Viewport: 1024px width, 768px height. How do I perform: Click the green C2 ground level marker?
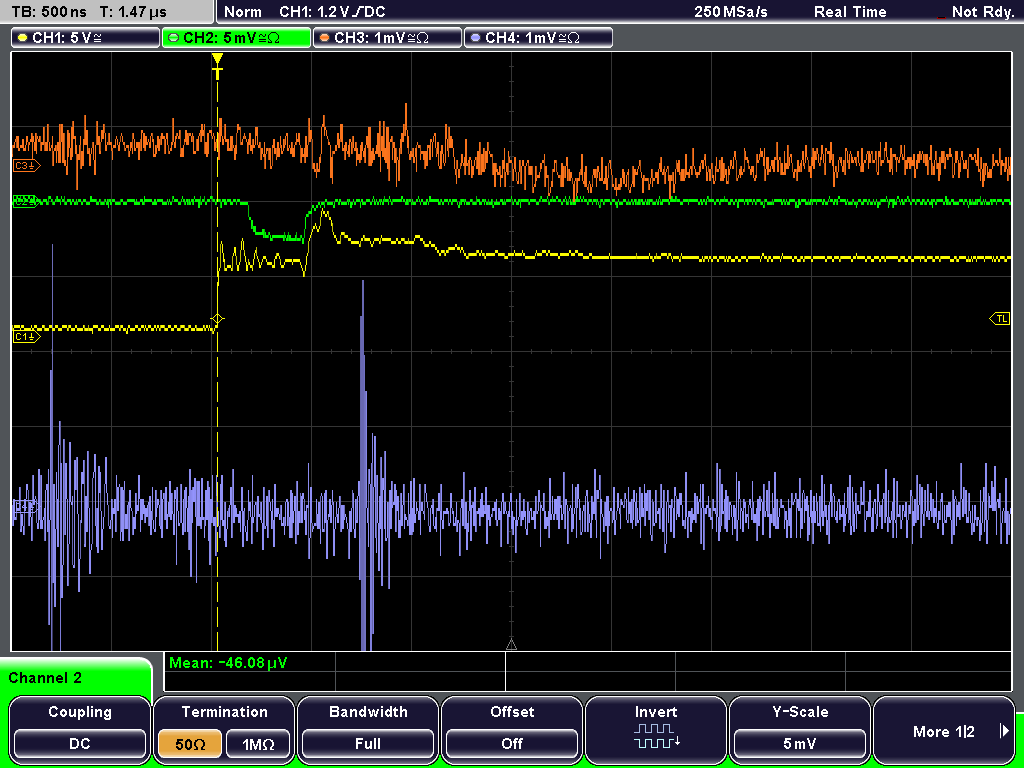tap(26, 201)
